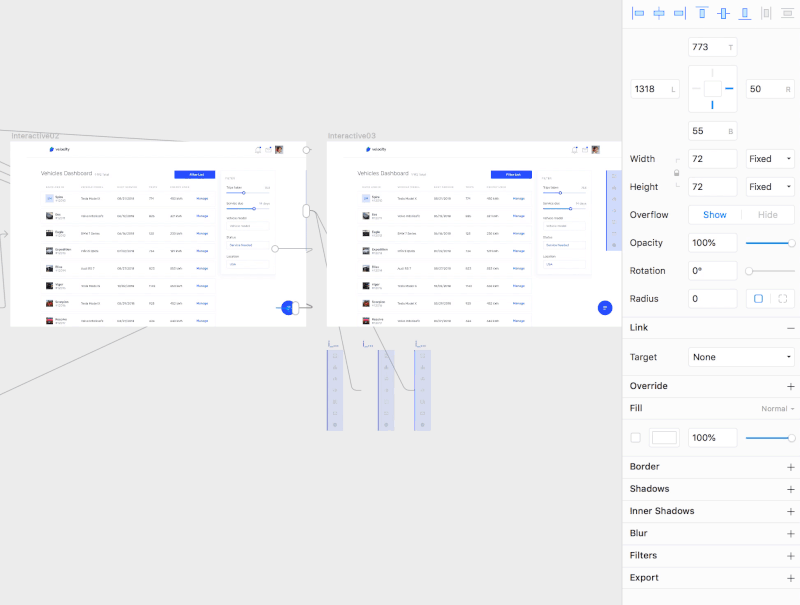Select the Interactive02 frame label
Viewport: 800px width, 605px height.
point(35,136)
